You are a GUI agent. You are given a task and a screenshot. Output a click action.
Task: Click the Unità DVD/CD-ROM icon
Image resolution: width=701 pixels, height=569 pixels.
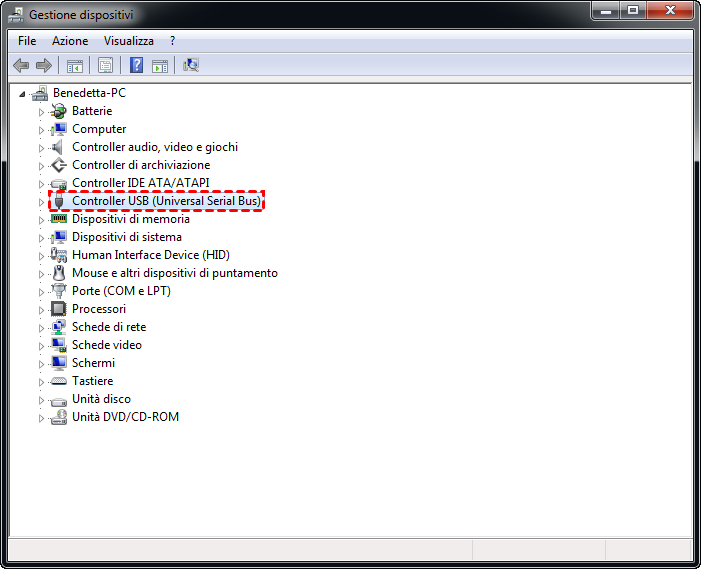coord(59,417)
